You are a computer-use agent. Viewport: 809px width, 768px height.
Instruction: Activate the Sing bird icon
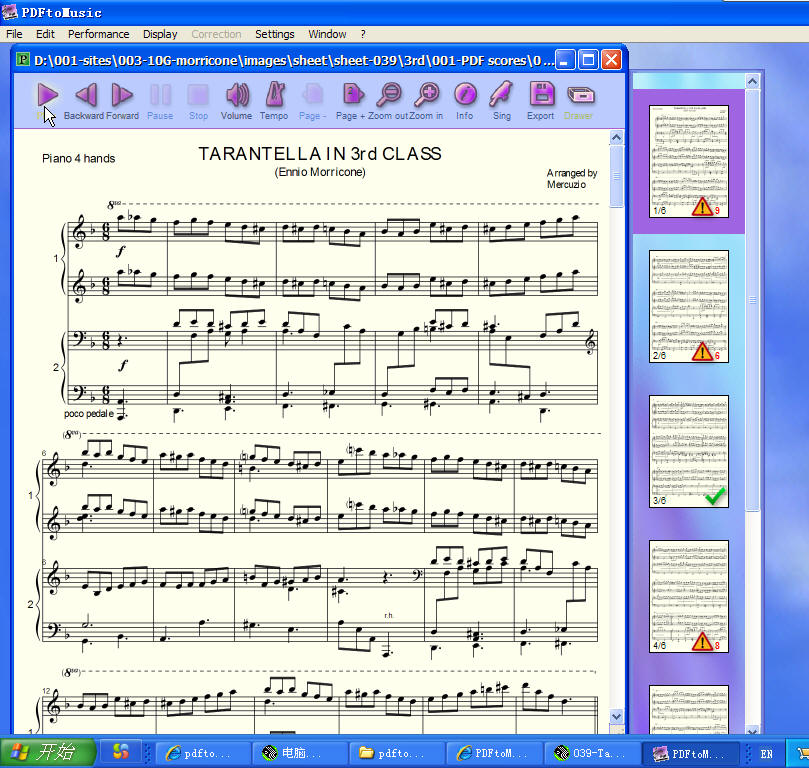[501, 95]
